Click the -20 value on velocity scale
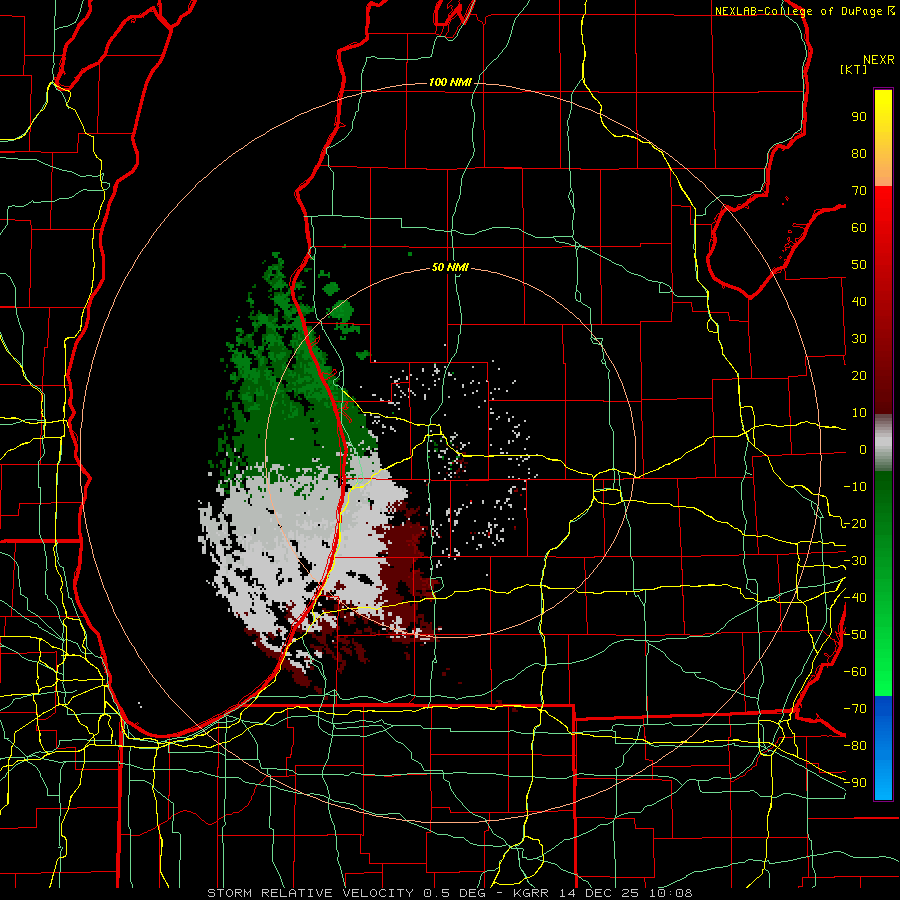 click(855, 523)
